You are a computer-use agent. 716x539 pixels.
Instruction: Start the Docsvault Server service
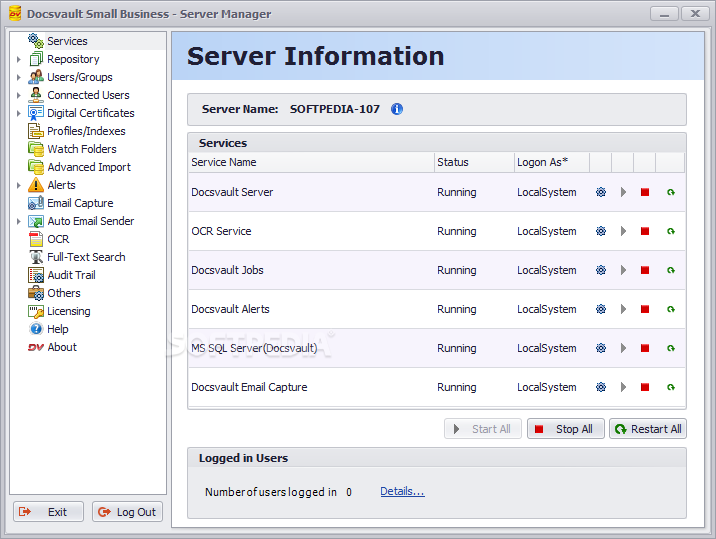(623, 192)
